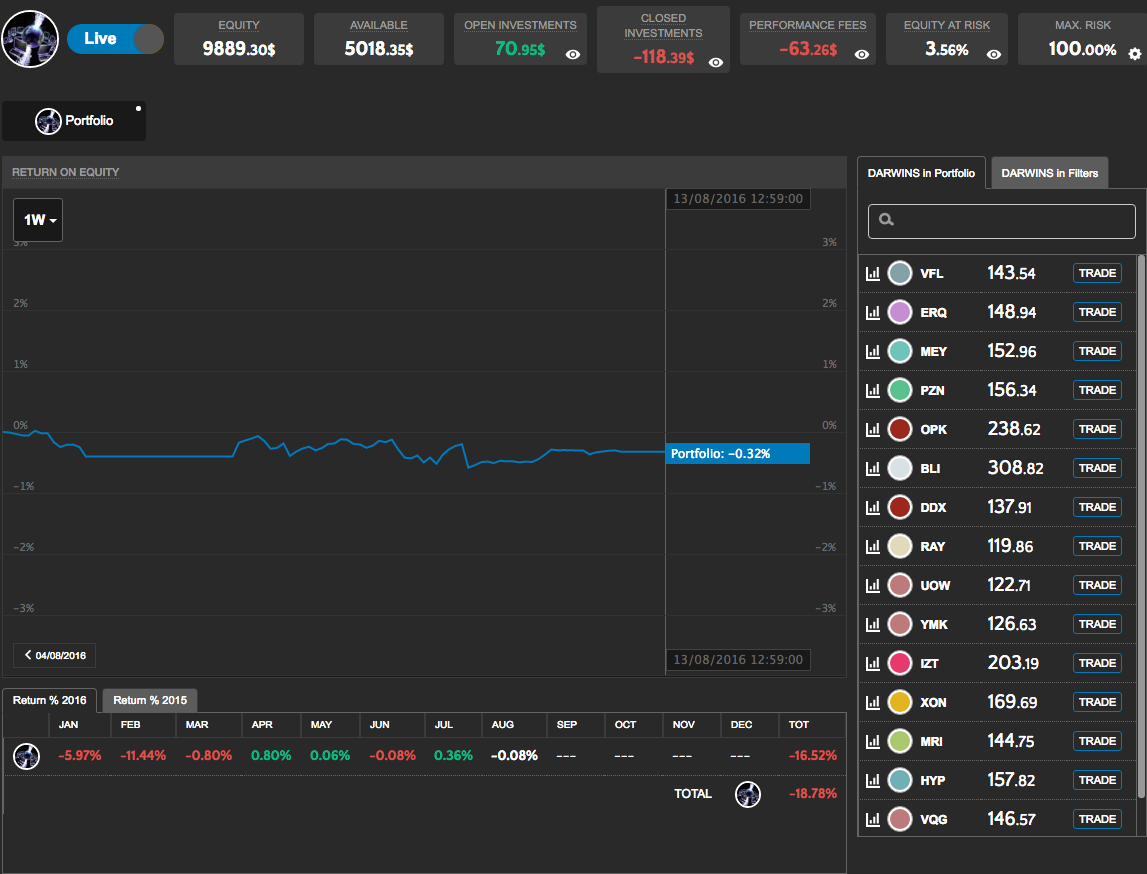Click the profile avatar at top left

point(31,40)
